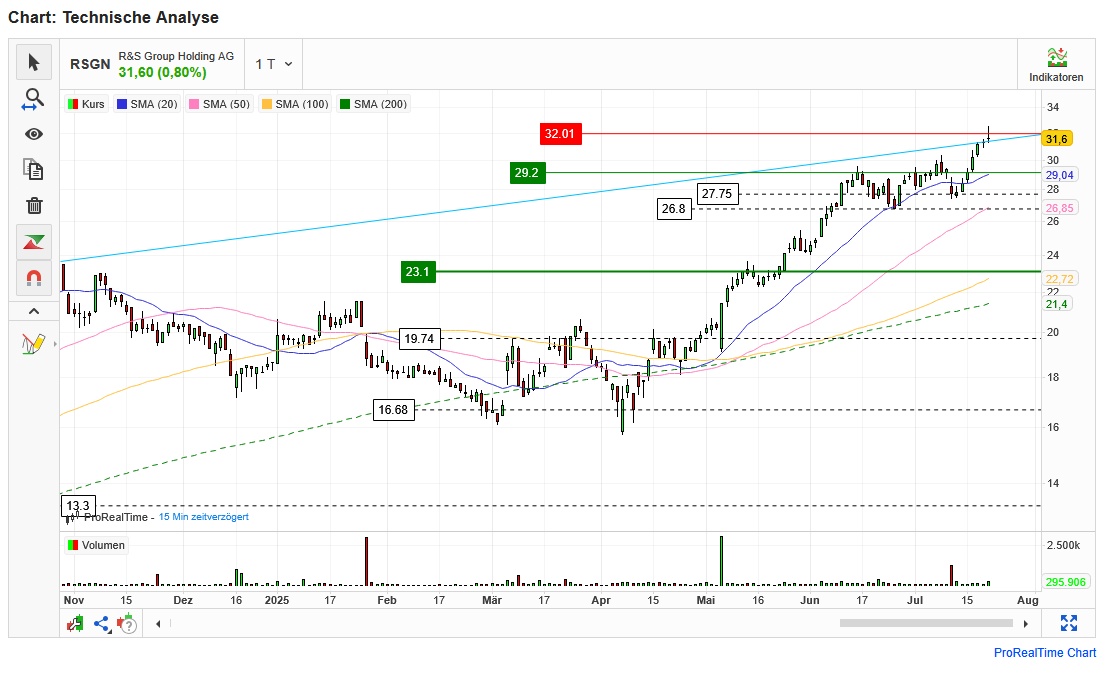
Task: Click the right scroll arrow of the timeline
Action: click(x=1026, y=623)
